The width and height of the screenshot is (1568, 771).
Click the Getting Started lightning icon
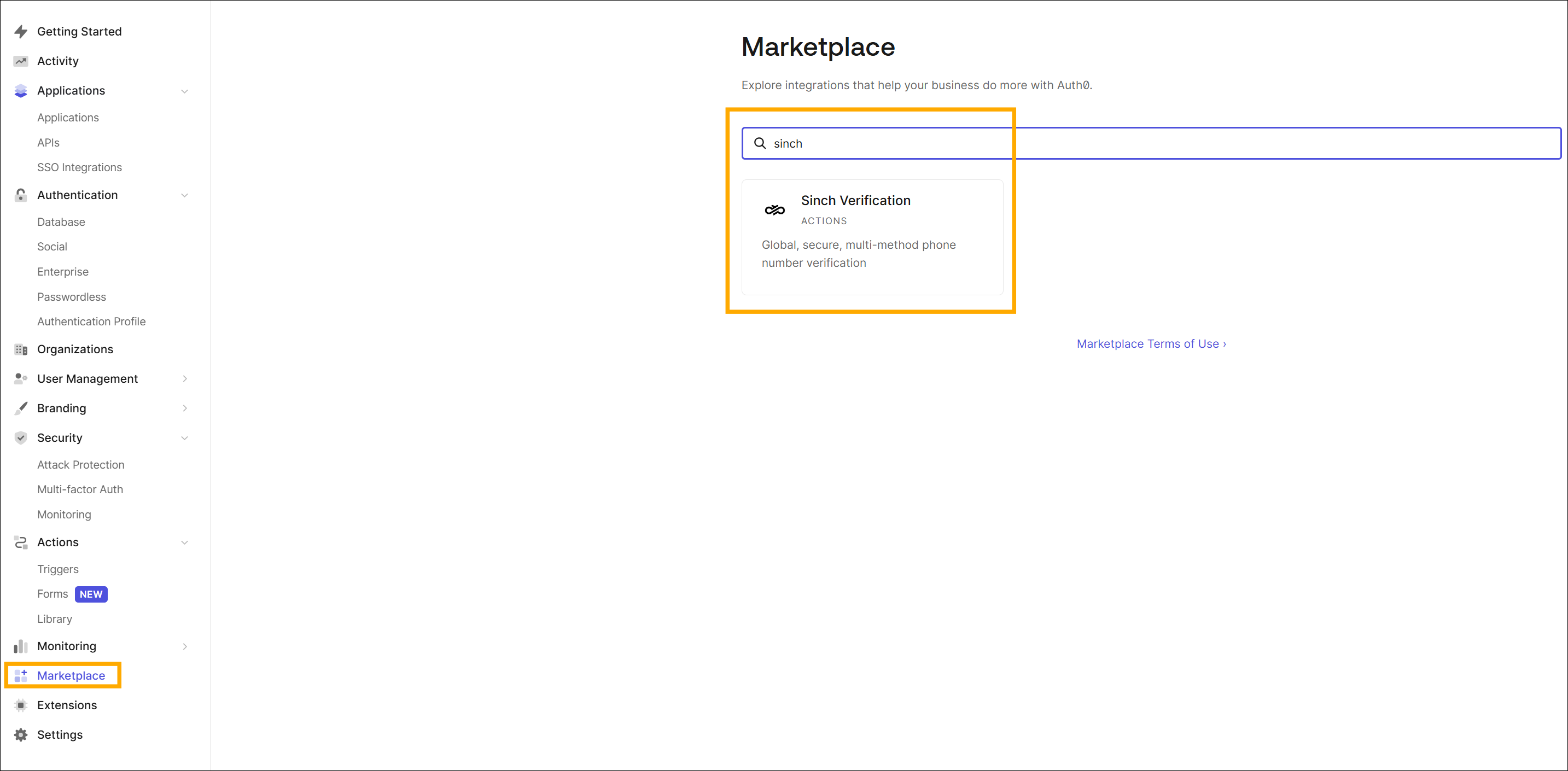pyautogui.click(x=20, y=31)
